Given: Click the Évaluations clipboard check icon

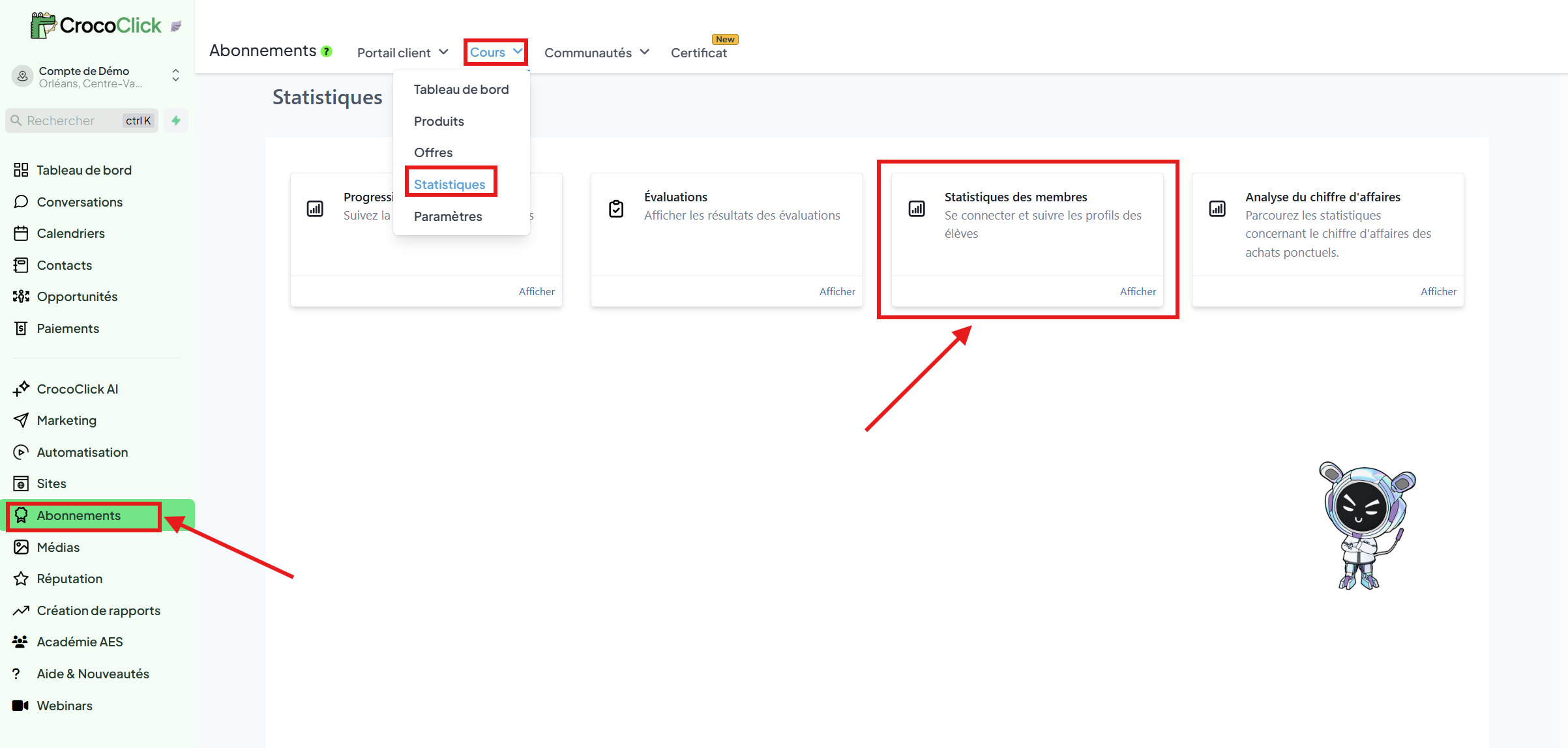Looking at the screenshot, I should (616, 209).
